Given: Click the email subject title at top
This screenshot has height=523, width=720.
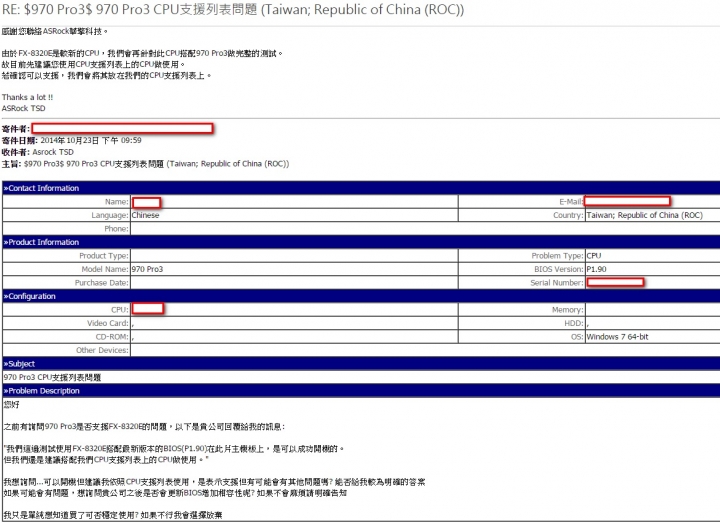Looking at the screenshot, I should tap(233, 10).
